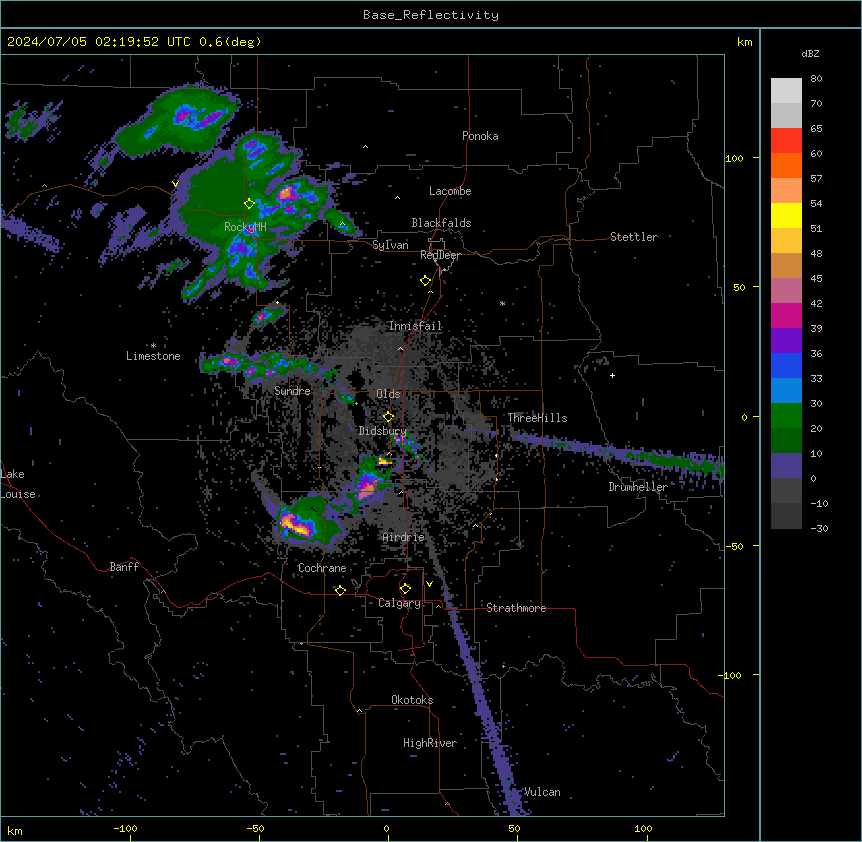Click the Sundre town label
Image resolution: width=862 pixels, height=842 pixels.
tap(292, 391)
